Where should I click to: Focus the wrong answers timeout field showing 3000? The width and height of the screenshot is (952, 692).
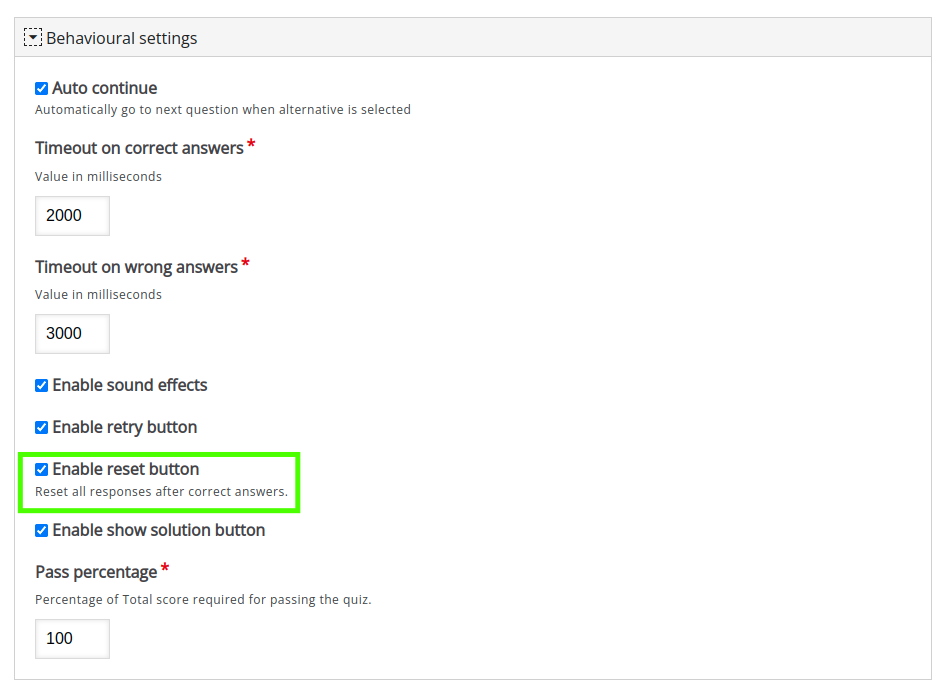[x=72, y=334]
